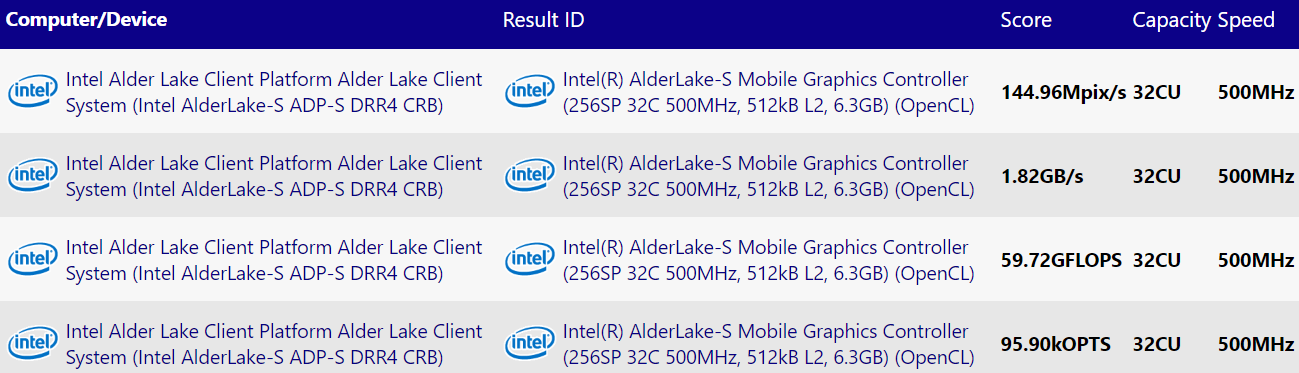Open Mobile Graphics Controller result for 144.96Mpix/s
The width and height of the screenshot is (1299, 373).
click(x=768, y=92)
